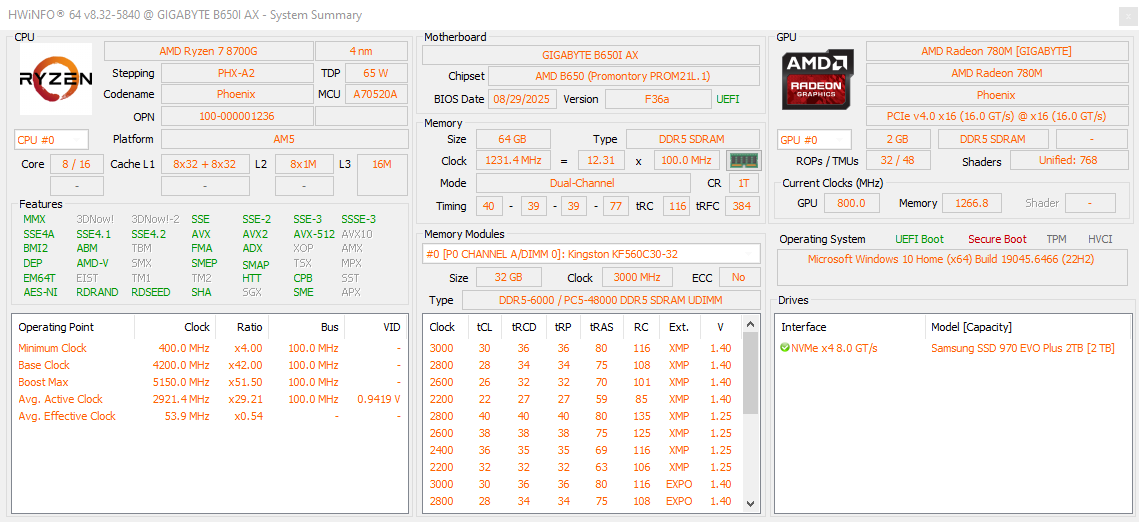Click the L2 cache value 8x1M

[304, 164]
